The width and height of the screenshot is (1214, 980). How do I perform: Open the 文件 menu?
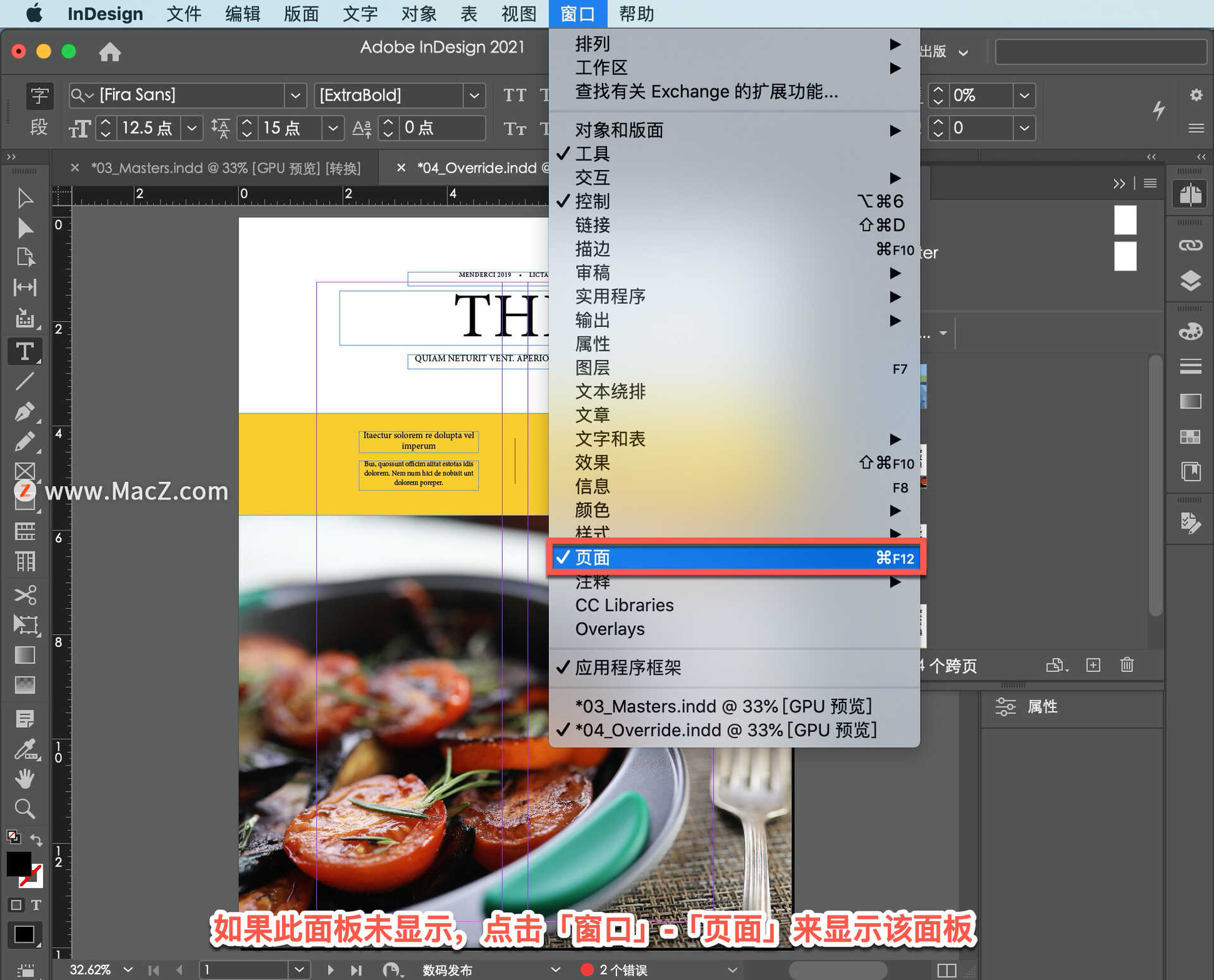click(184, 13)
